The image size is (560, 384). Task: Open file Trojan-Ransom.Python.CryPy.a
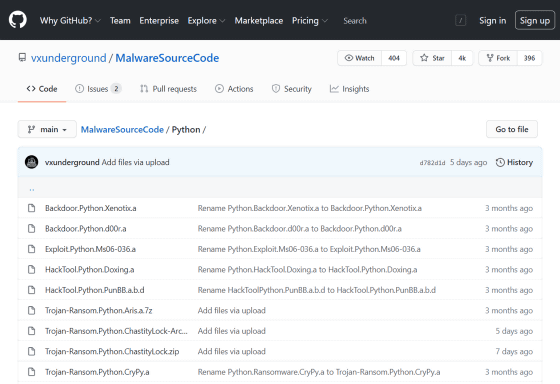97,372
